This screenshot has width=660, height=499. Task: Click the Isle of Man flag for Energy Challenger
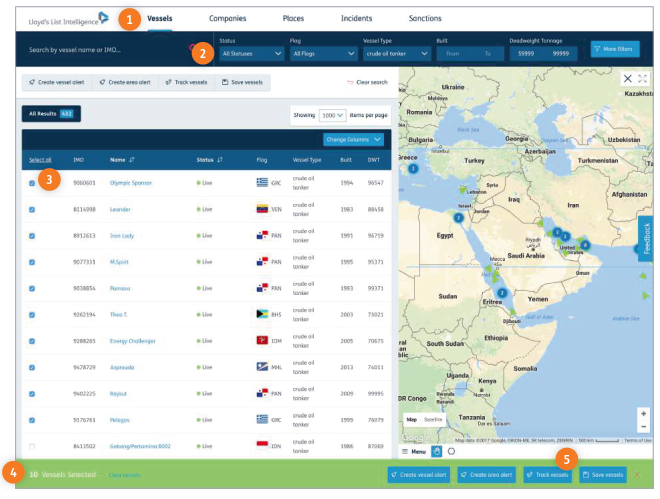[x=262, y=340]
